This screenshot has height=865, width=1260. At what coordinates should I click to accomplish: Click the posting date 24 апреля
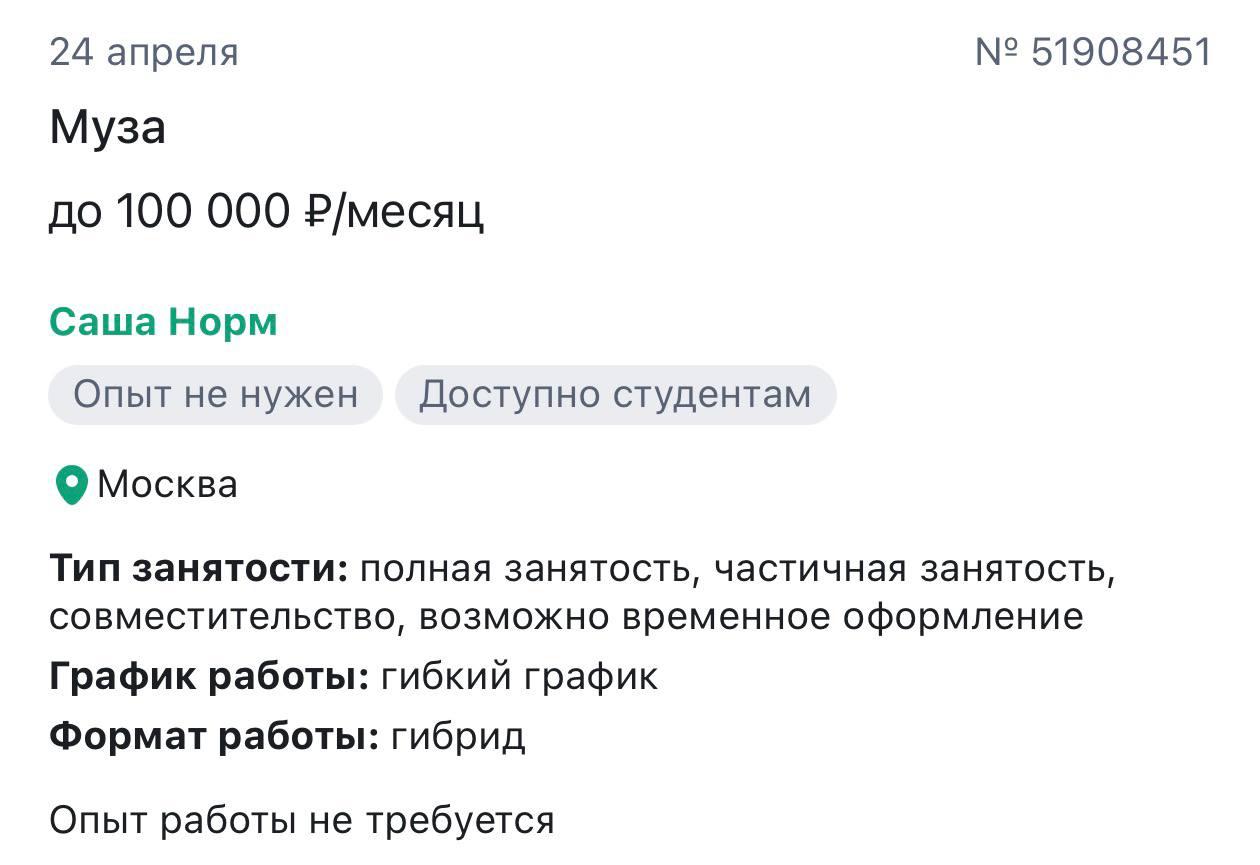pos(144,52)
